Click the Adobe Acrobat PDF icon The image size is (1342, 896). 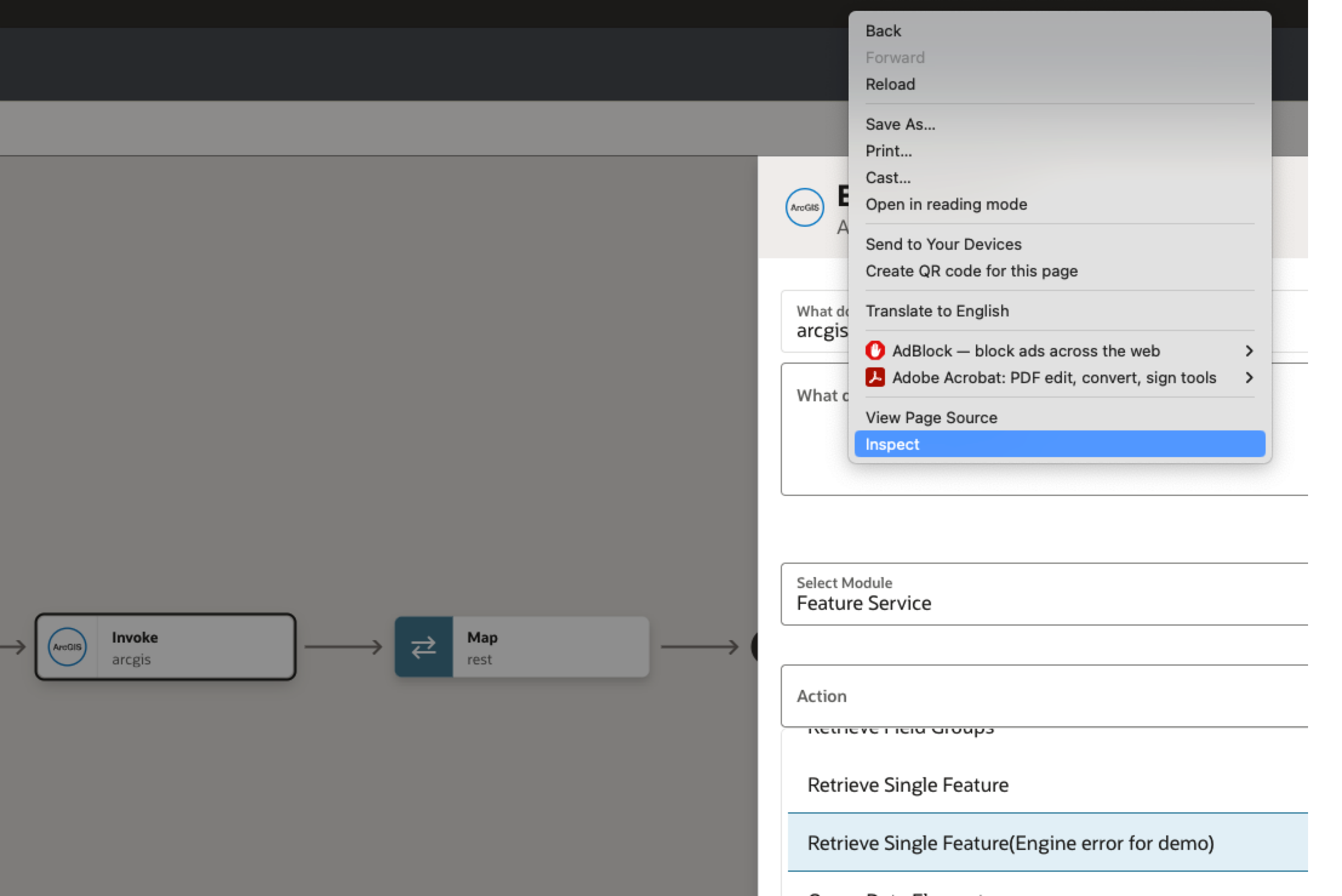875,377
